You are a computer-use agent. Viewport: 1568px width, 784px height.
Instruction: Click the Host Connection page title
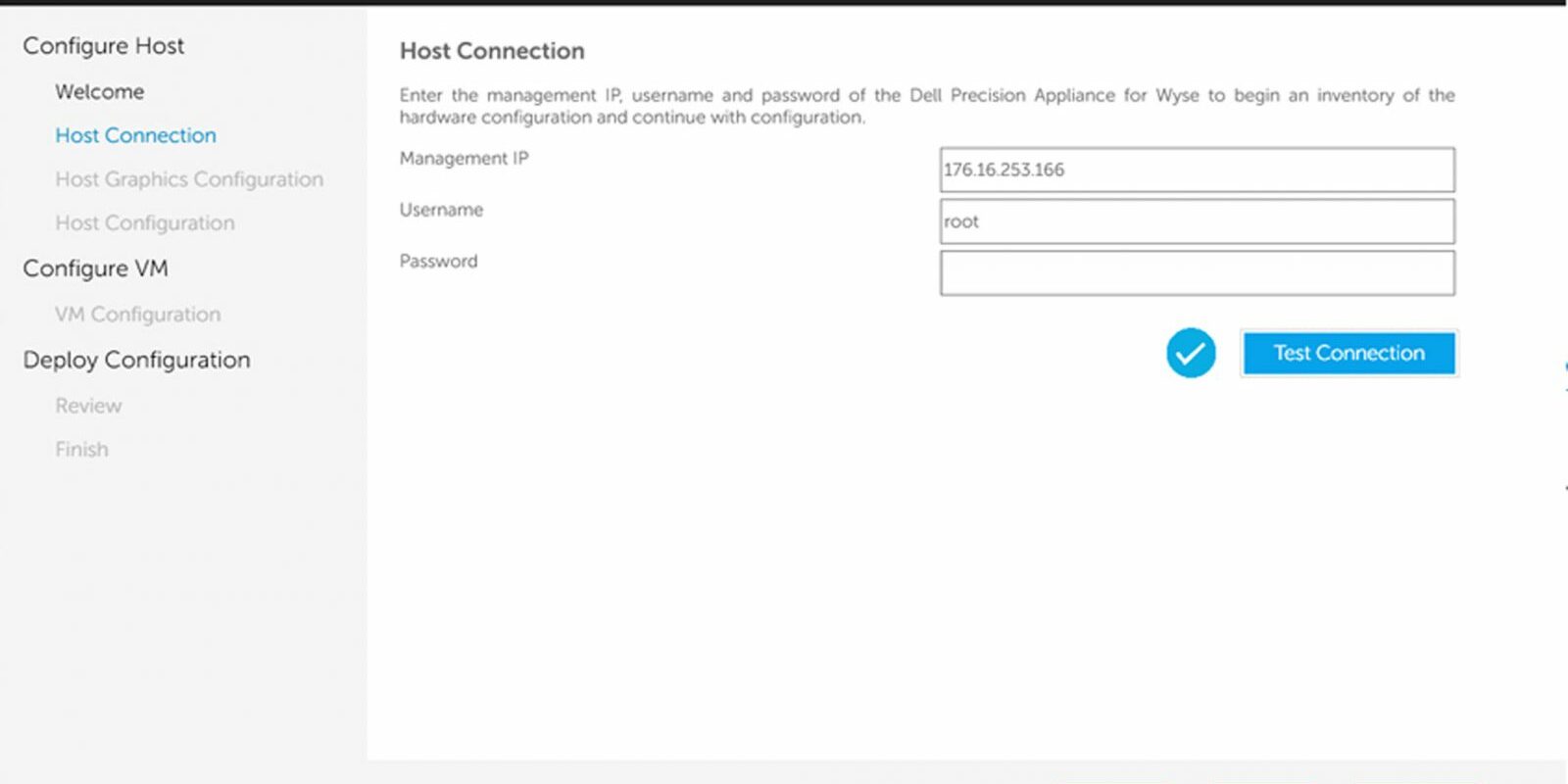492,51
